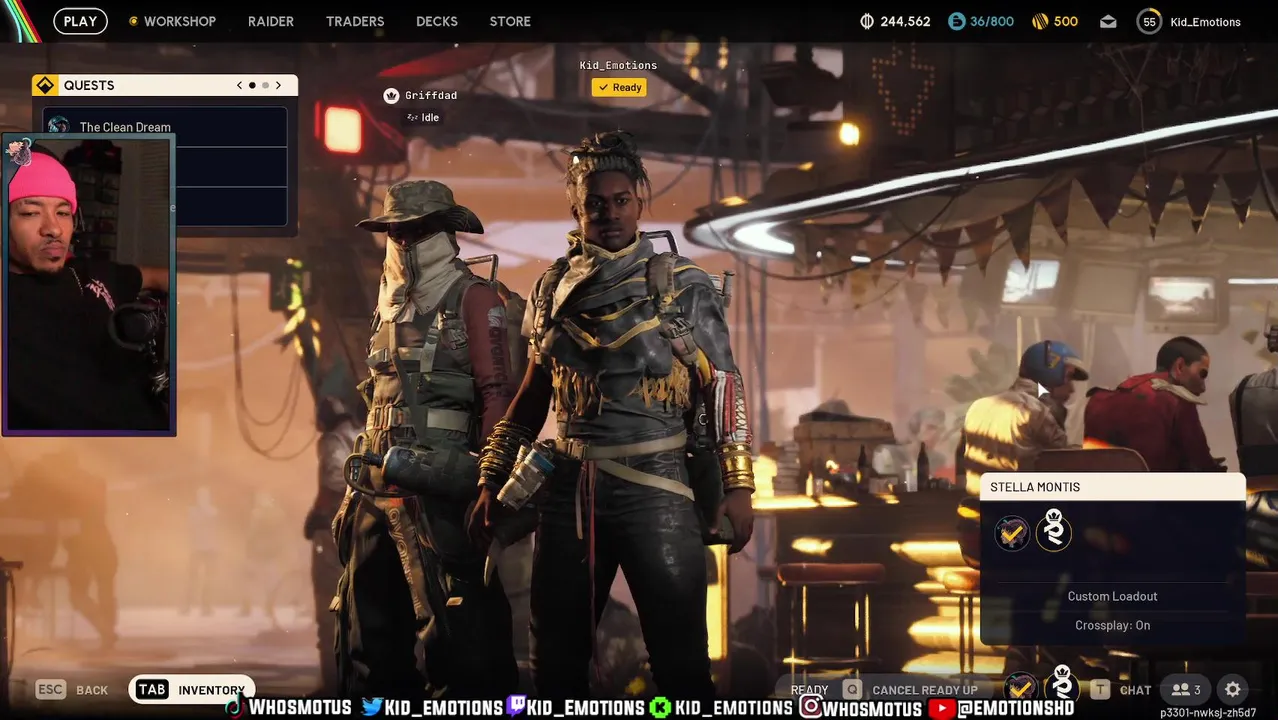
Task: Go to previous quest page arrow
Action: point(239,85)
